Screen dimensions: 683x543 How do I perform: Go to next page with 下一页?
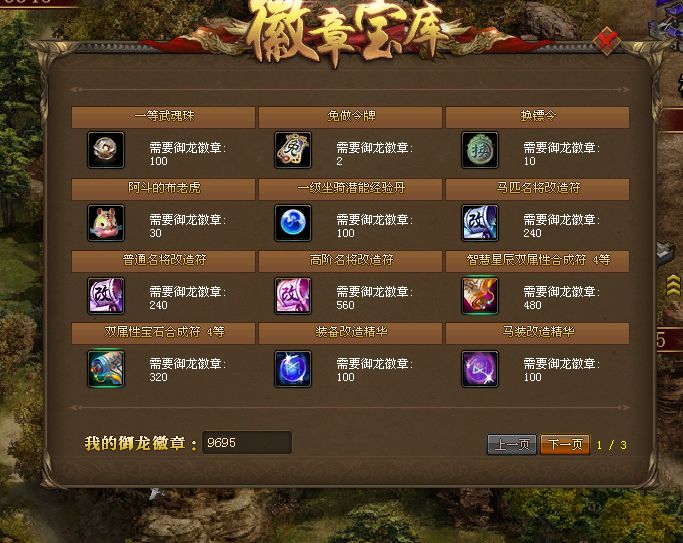pyautogui.click(x=565, y=445)
